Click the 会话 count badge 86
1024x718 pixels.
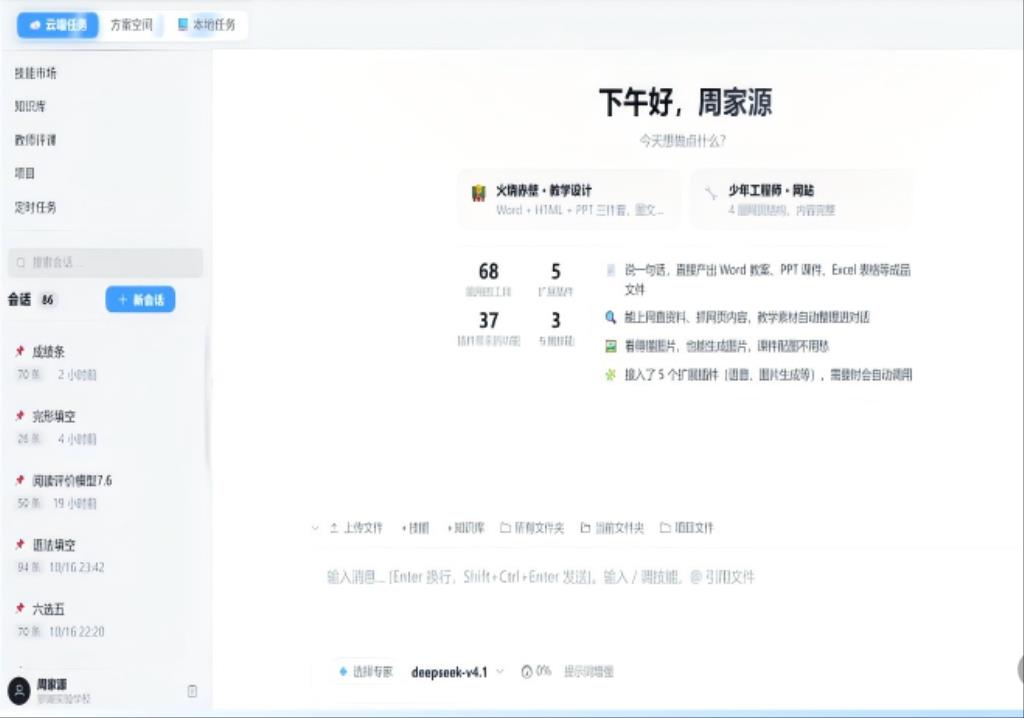click(x=48, y=300)
